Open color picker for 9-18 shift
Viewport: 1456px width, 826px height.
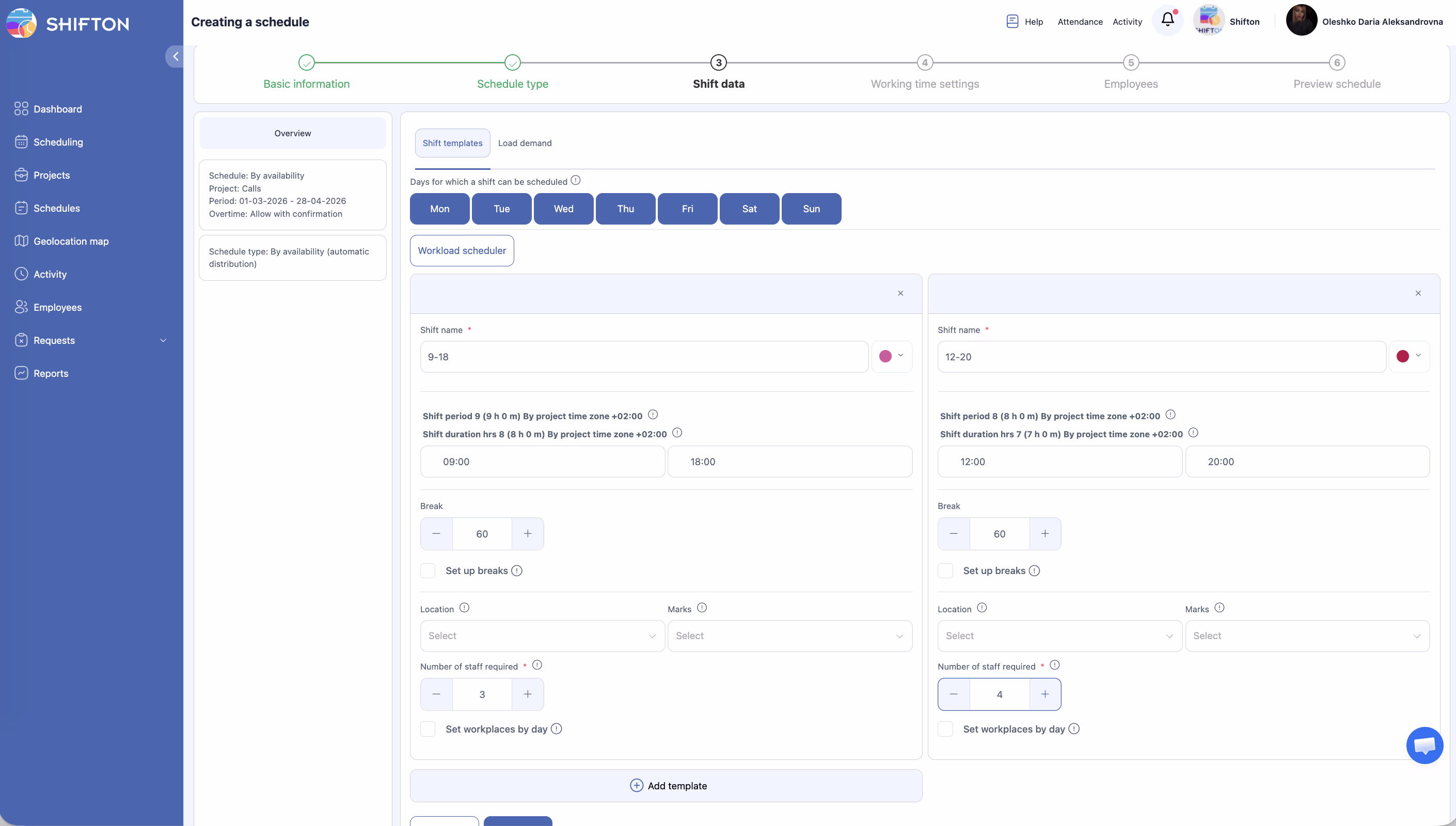click(x=892, y=356)
